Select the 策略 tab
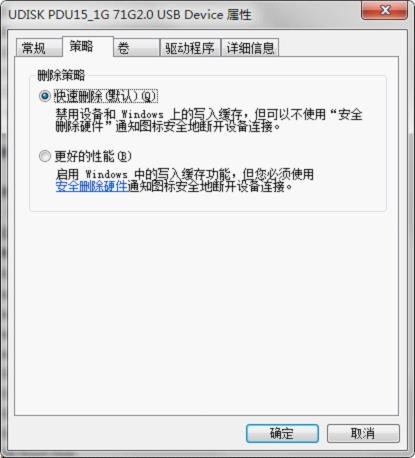The width and height of the screenshot is (415, 458). click(88, 46)
